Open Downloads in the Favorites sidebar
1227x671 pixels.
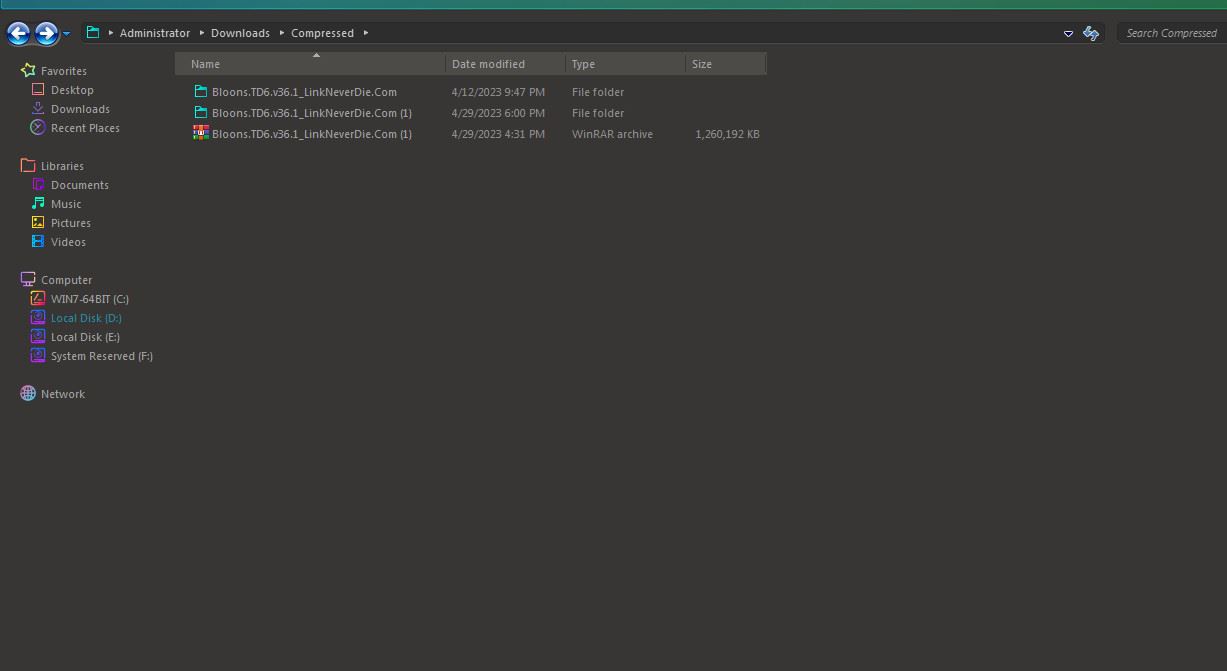[80, 109]
